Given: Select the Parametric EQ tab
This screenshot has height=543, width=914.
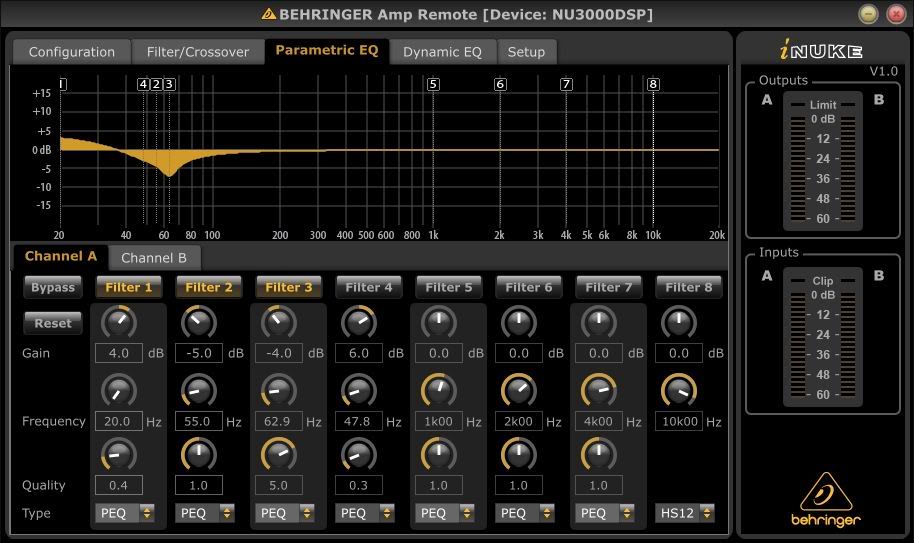Looking at the screenshot, I should [x=326, y=51].
